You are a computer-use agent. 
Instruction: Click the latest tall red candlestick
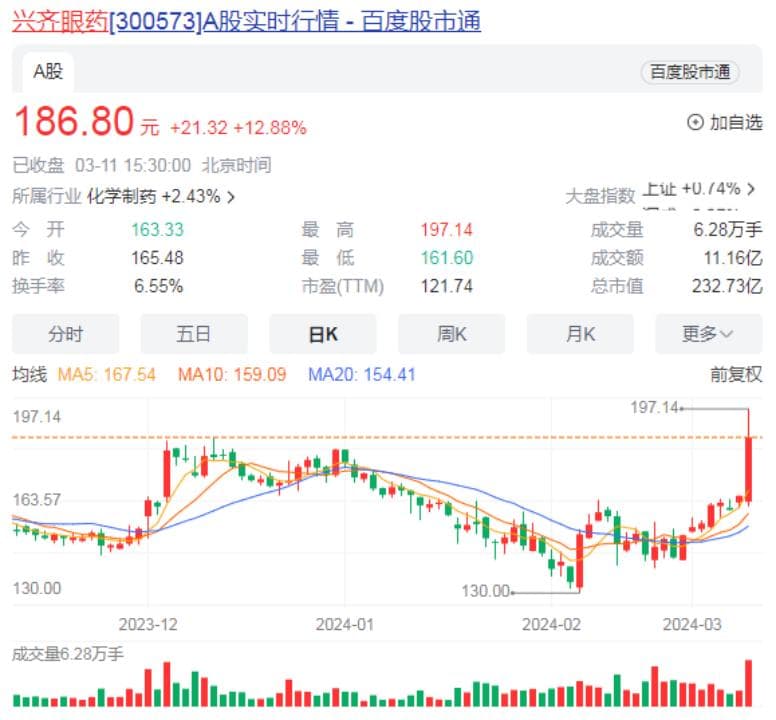pyautogui.click(x=749, y=469)
